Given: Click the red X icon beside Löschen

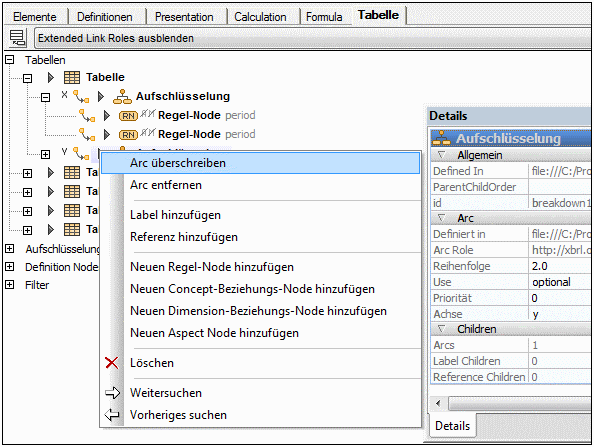Looking at the screenshot, I should tap(112, 363).
